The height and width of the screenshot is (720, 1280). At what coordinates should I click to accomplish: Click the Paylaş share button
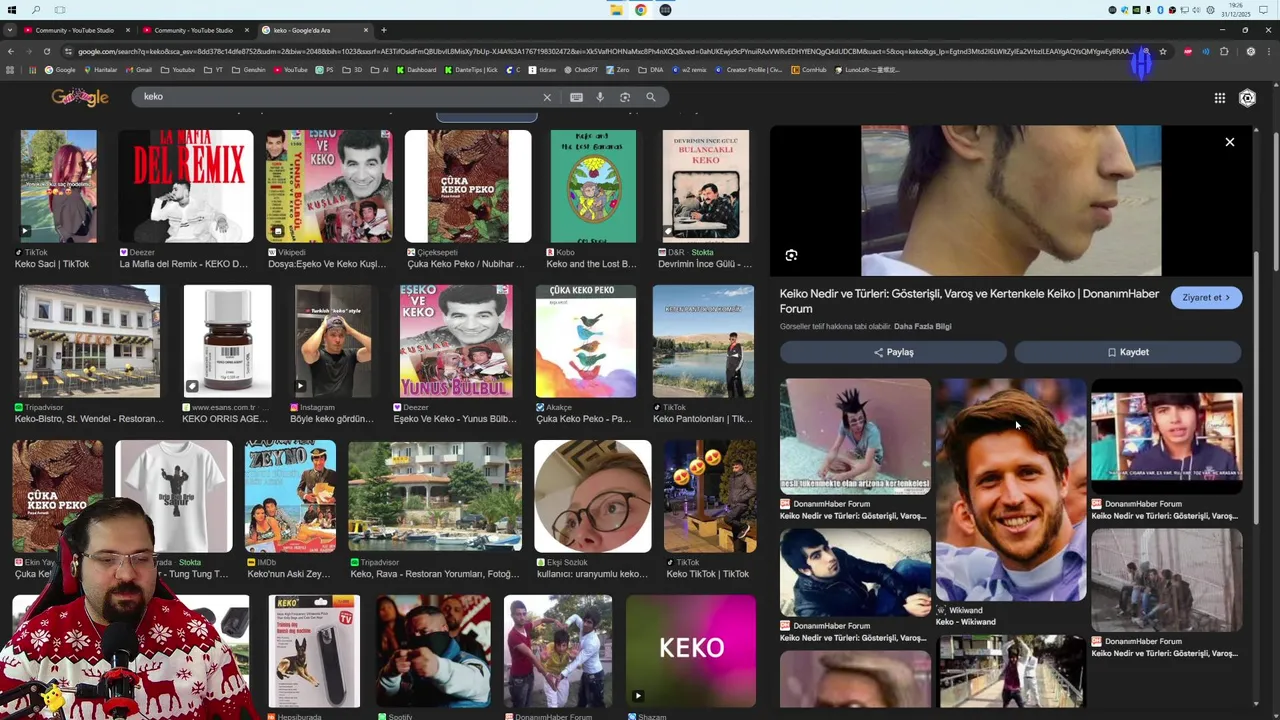coord(893,352)
